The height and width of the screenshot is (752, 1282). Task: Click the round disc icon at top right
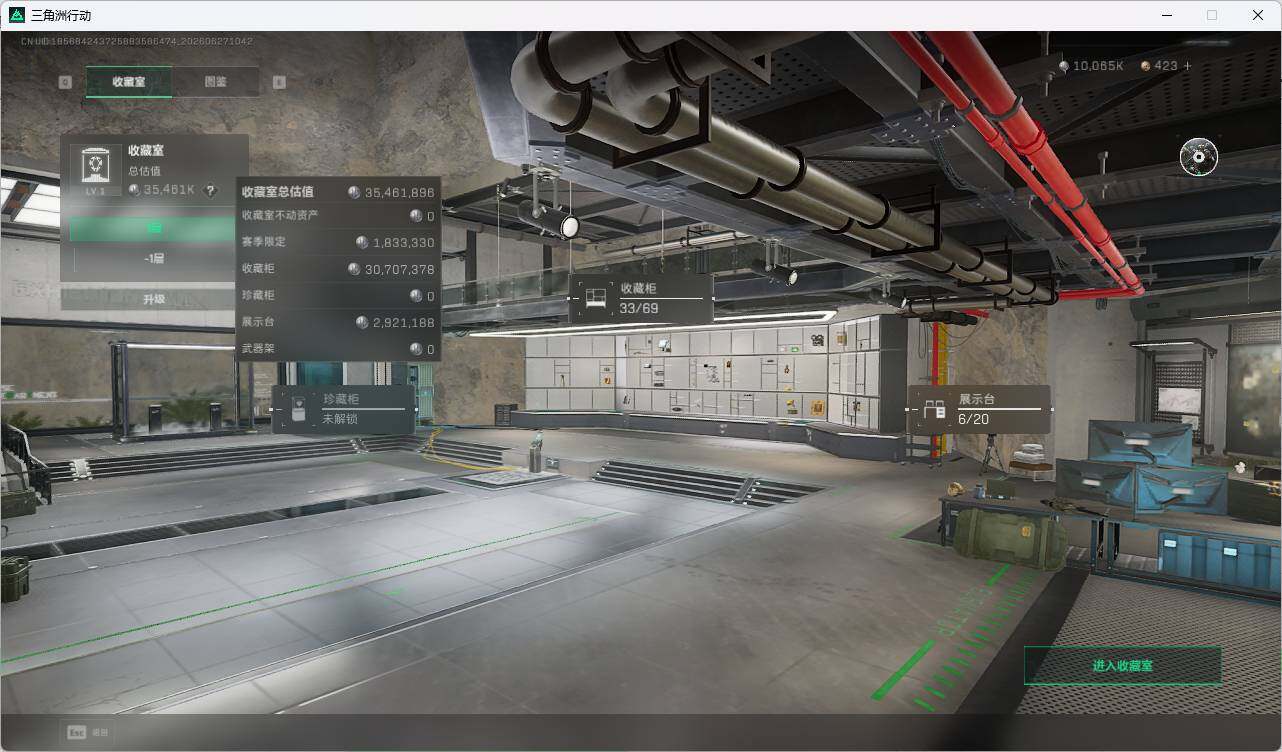coord(1199,157)
